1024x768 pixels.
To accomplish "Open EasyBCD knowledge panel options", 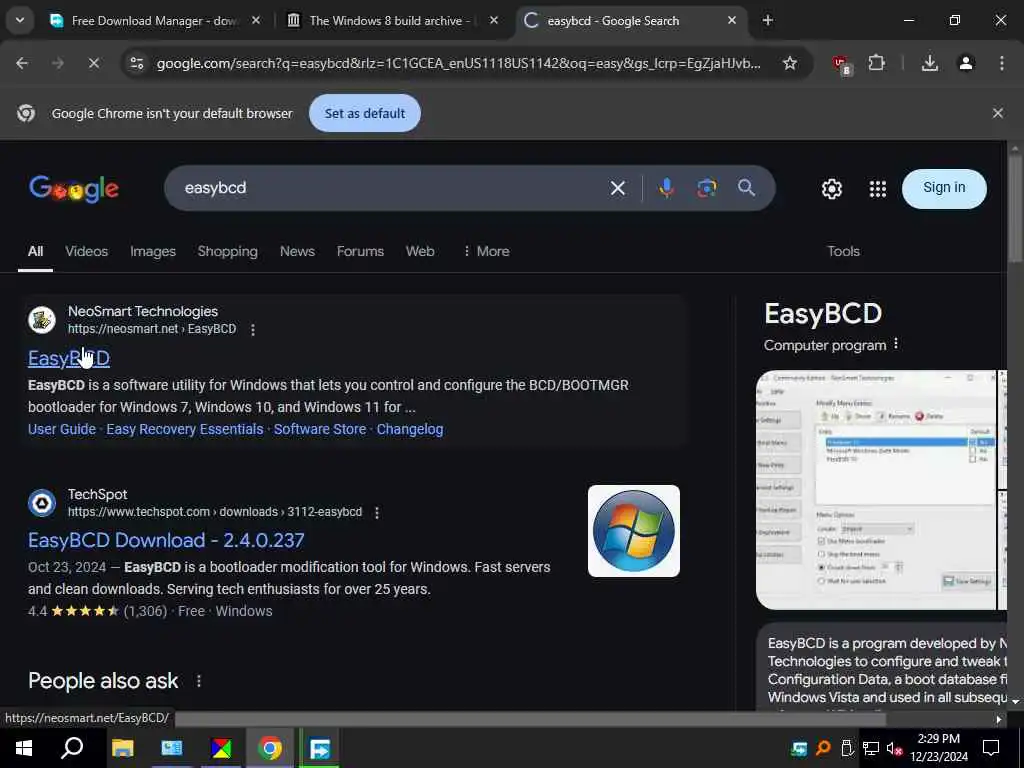I will point(896,344).
